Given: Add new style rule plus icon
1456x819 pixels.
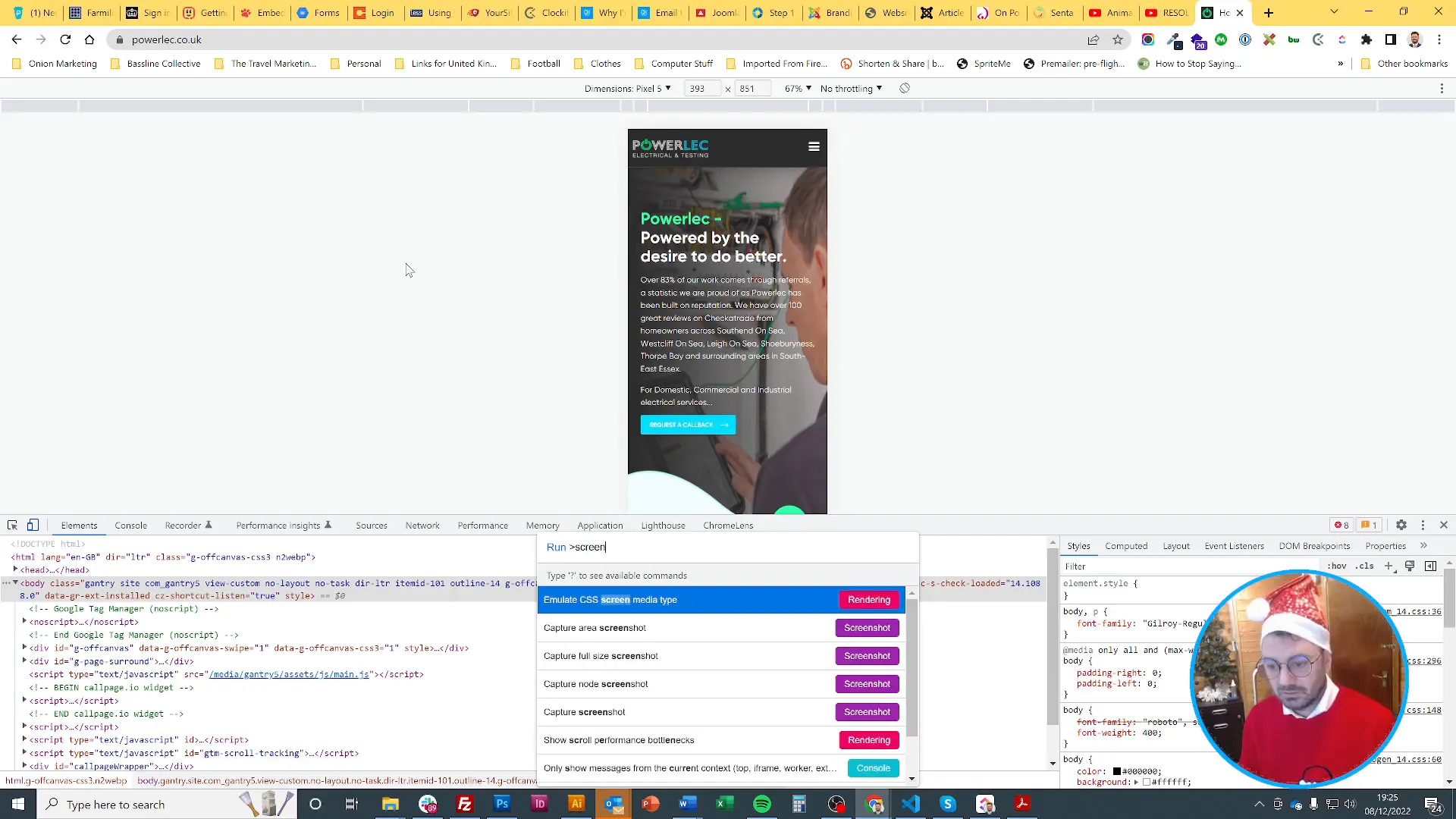Looking at the screenshot, I should (x=1389, y=566).
